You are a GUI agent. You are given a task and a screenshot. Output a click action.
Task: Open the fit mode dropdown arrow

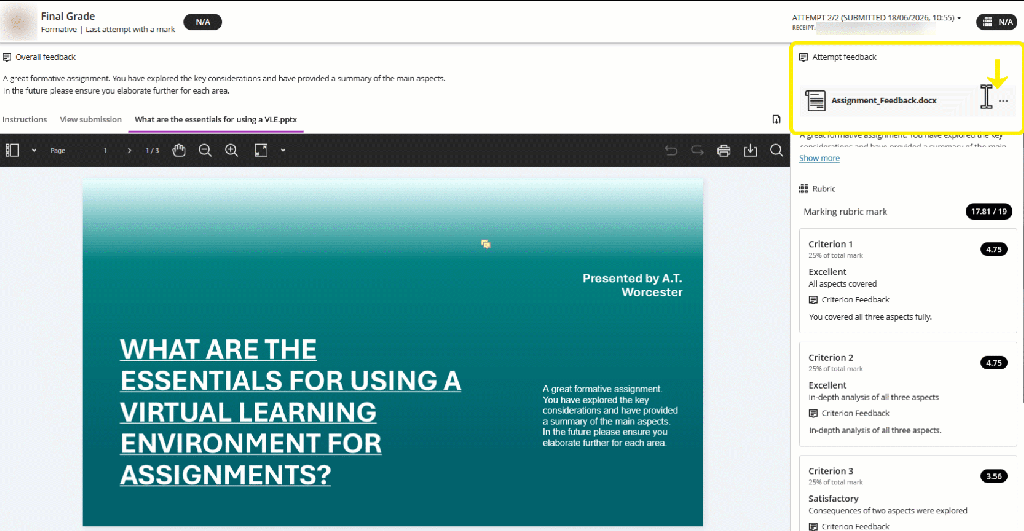pyautogui.click(x=283, y=150)
